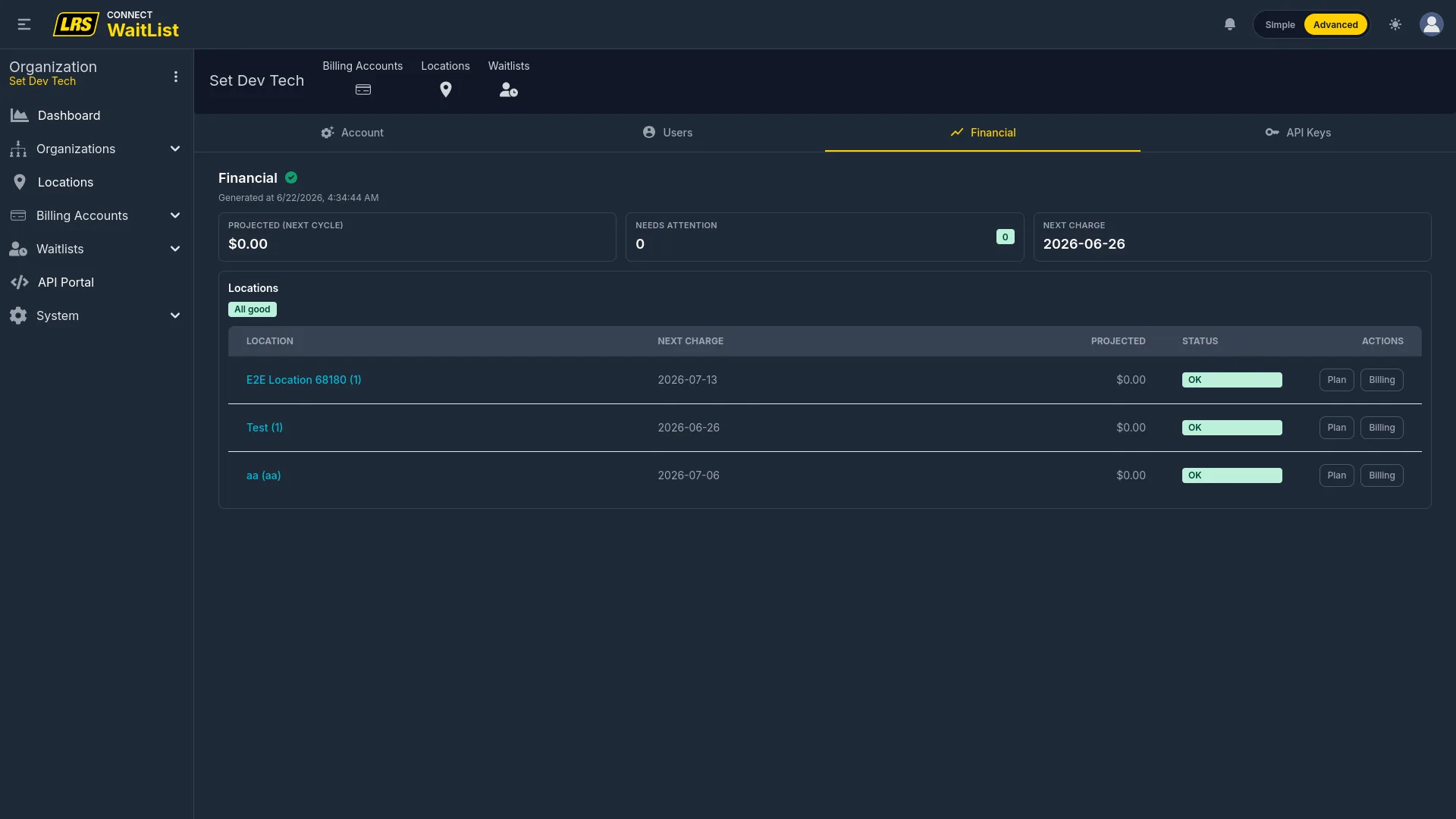Click the Financial tab trend-line icon

click(x=957, y=132)
